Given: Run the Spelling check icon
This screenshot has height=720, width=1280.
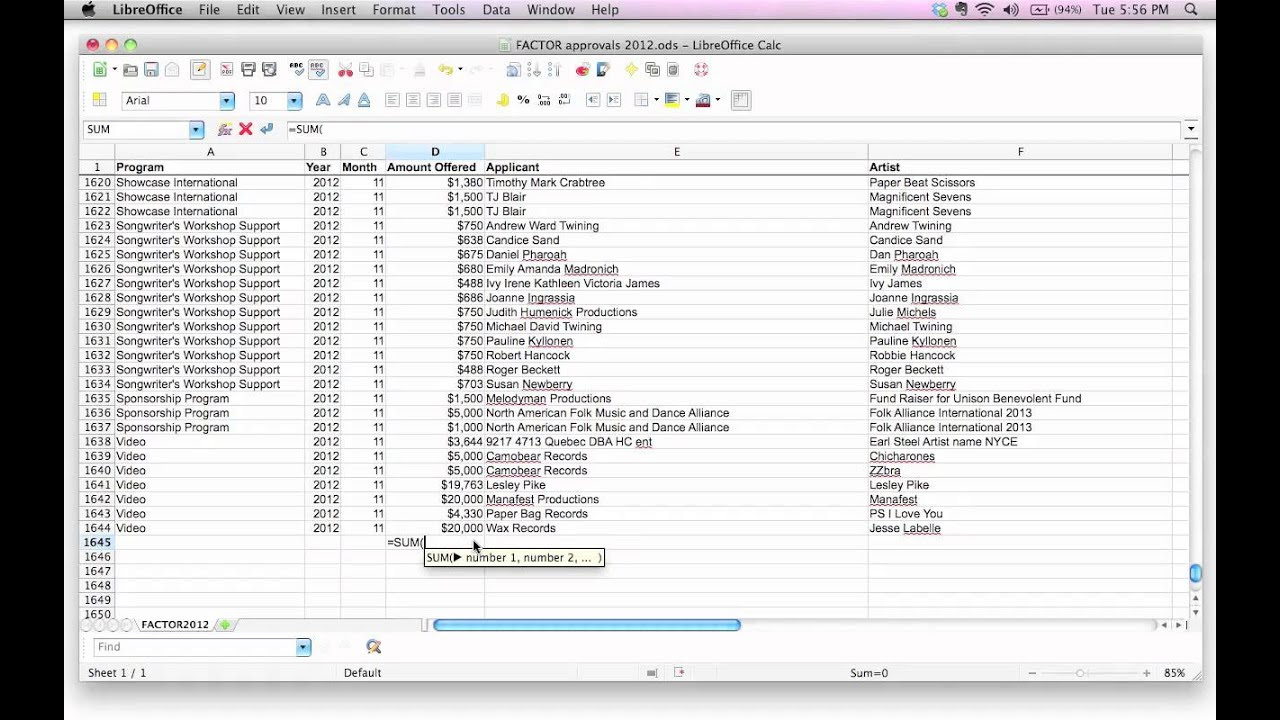Looking at the screenshot, I should click(297, 70).
